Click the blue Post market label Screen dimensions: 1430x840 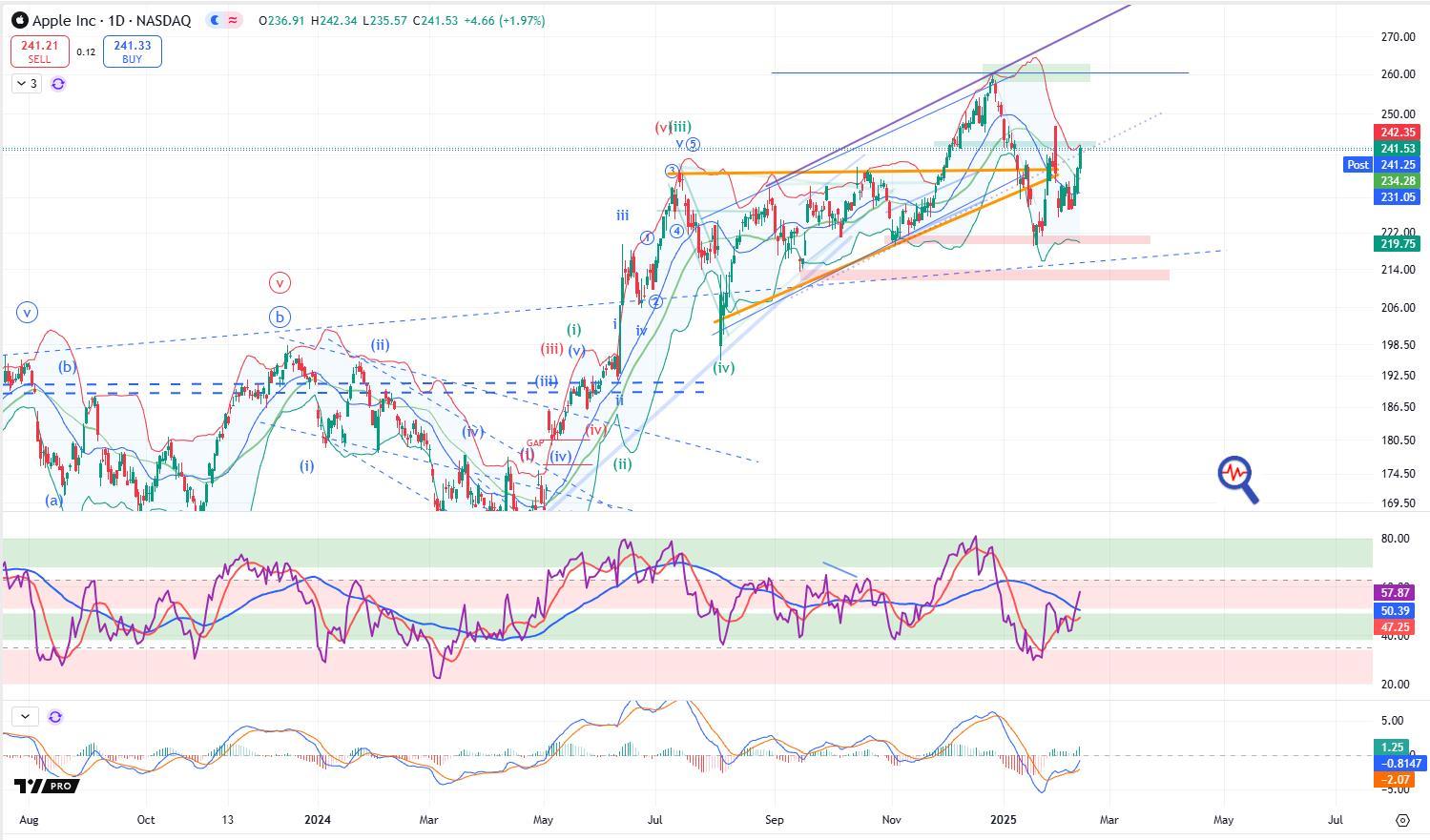pos(1357,165)
